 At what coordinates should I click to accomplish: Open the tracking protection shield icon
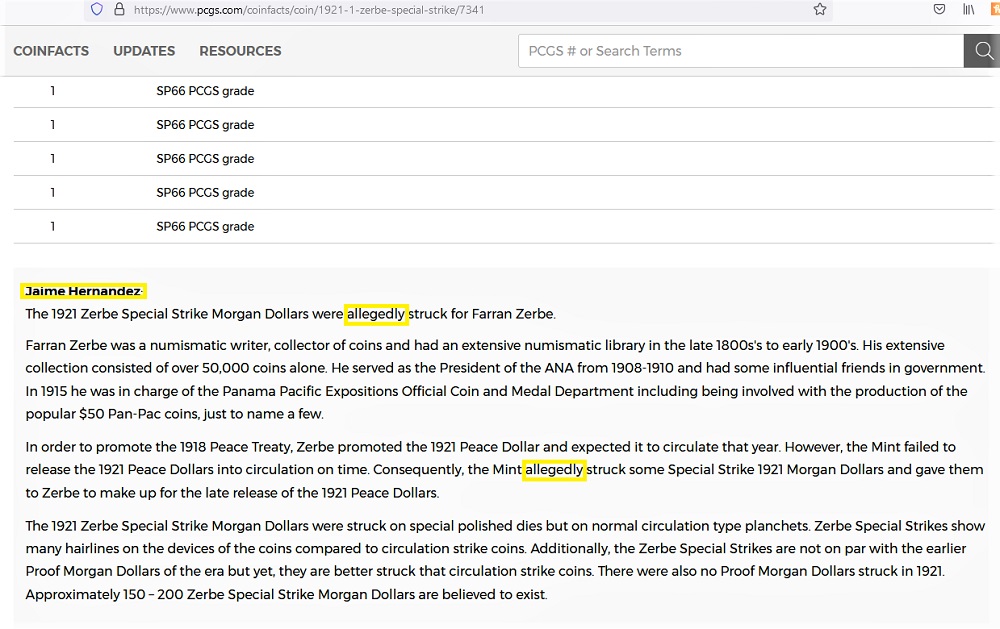[x=97, y=10]
